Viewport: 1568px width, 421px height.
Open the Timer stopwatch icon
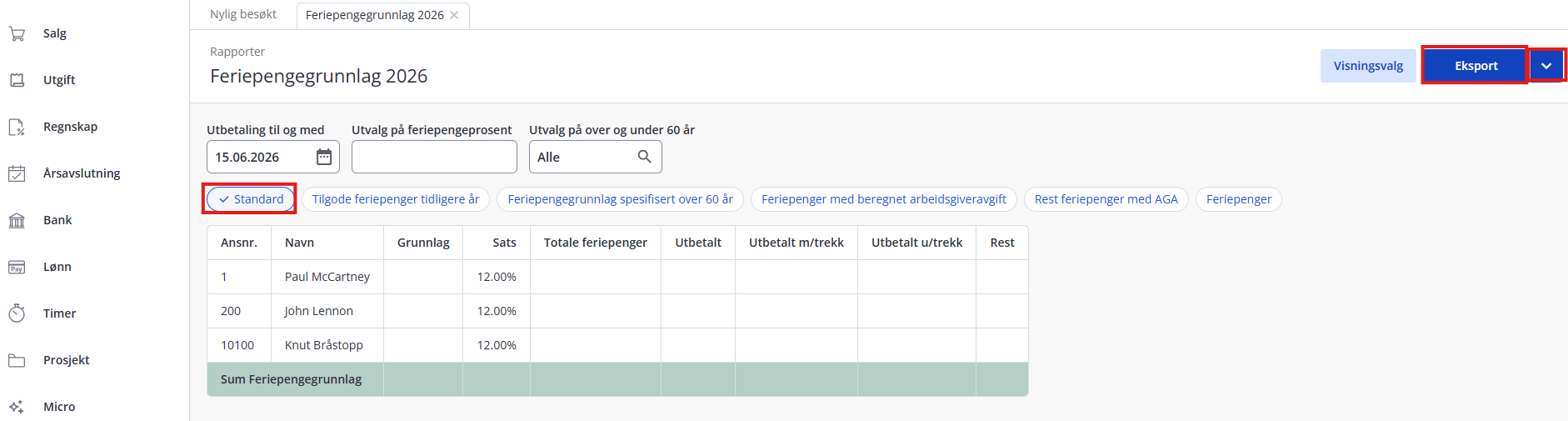(x=17, y=313)
